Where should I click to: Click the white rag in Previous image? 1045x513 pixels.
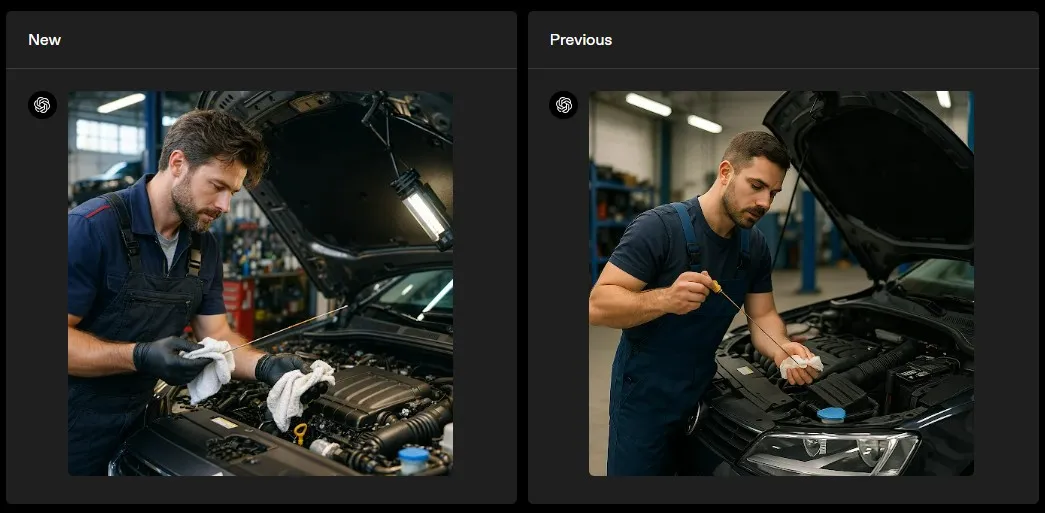click(x=800, y=366)
